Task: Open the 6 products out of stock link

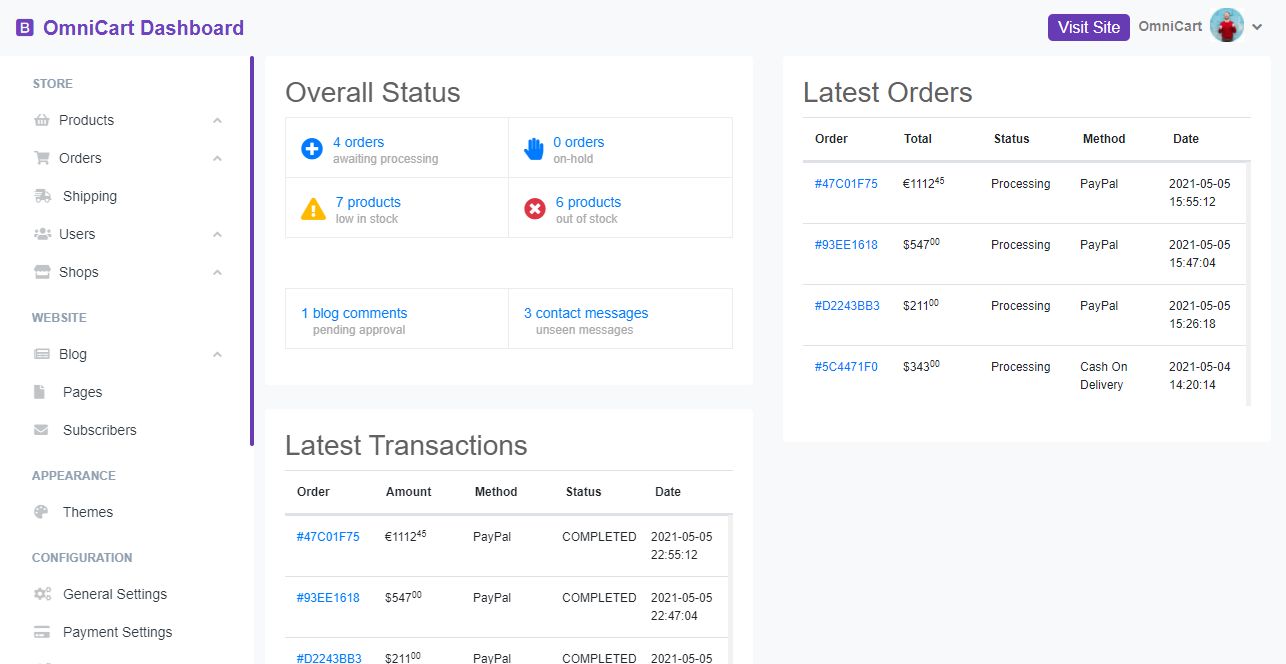Action: click(x=588, y=202)
